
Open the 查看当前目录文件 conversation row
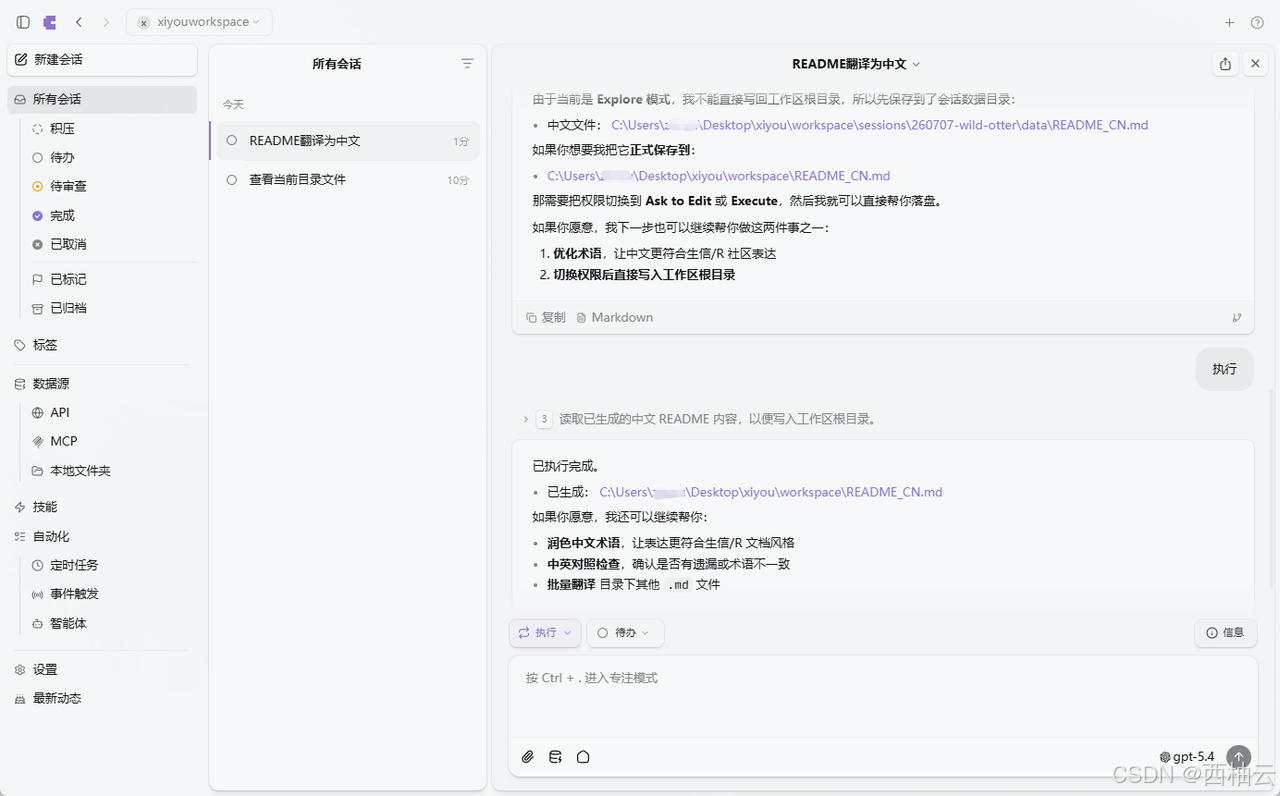[x=346, y=180]
